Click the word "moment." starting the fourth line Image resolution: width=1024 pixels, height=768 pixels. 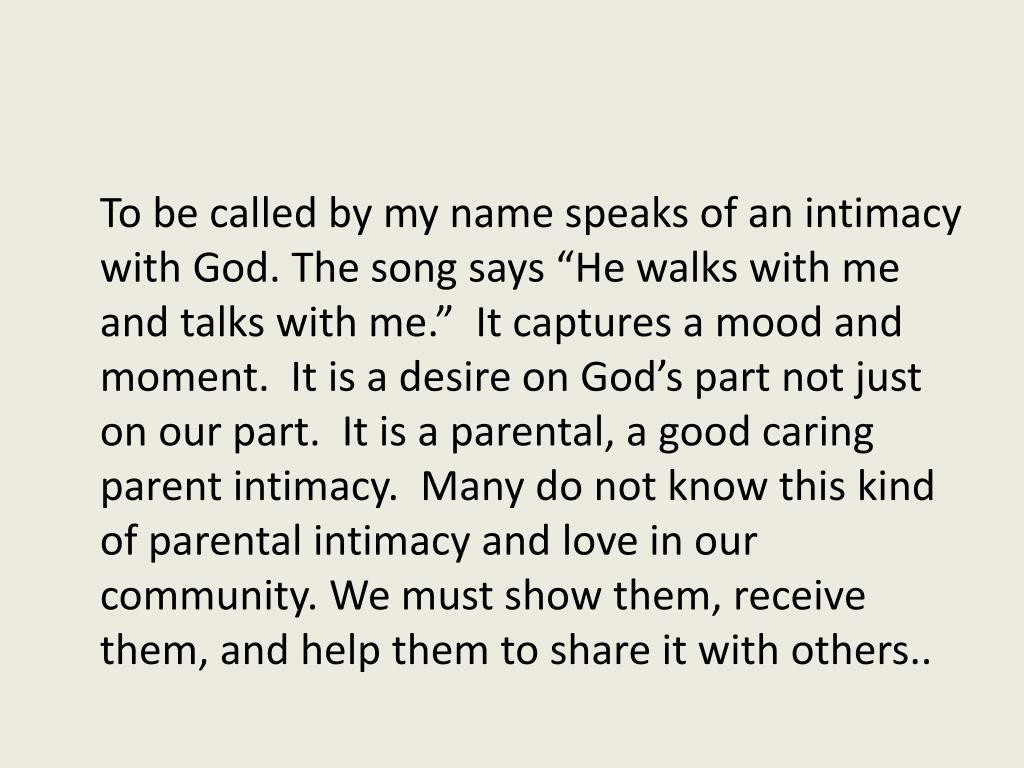point(180,378)
